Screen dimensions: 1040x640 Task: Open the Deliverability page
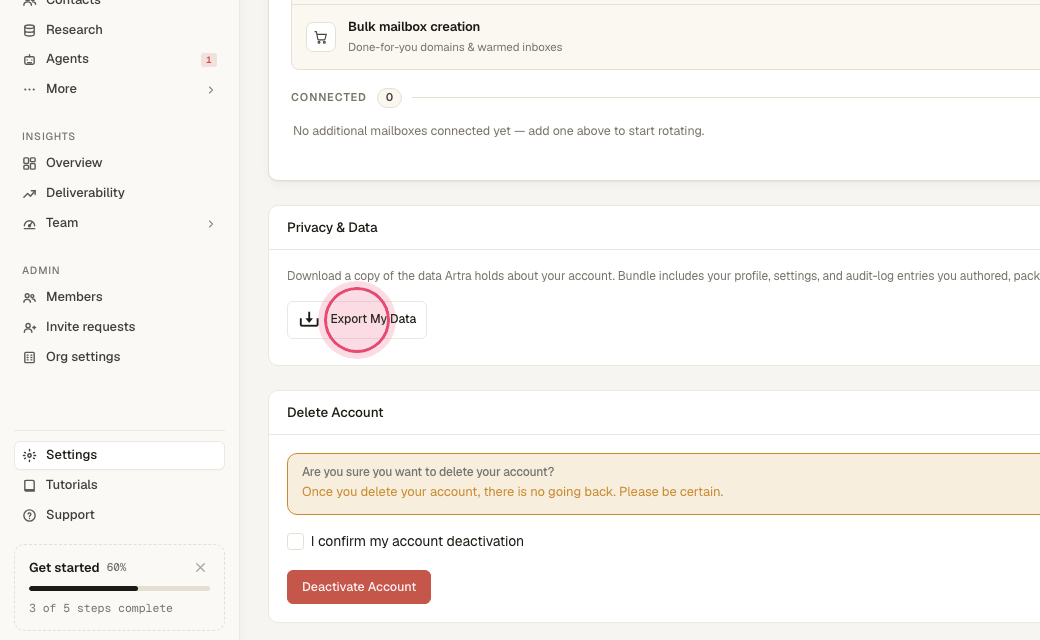point(119,193)
